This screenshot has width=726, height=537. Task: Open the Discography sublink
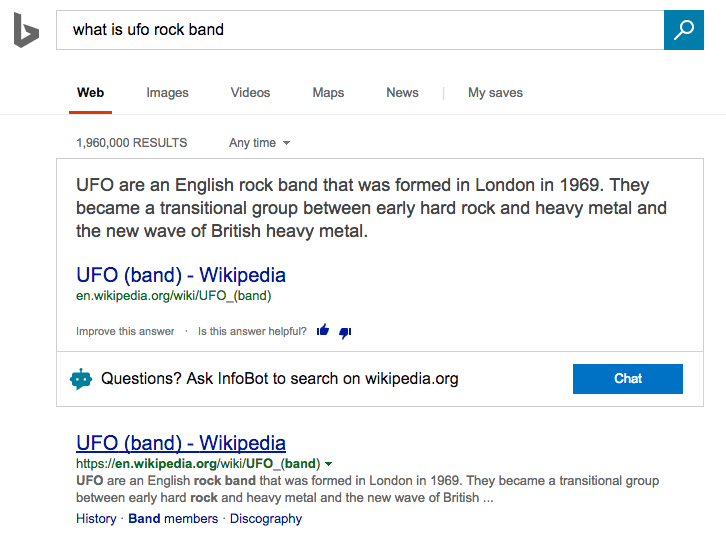pyautogui.click(x=266, y=519)
